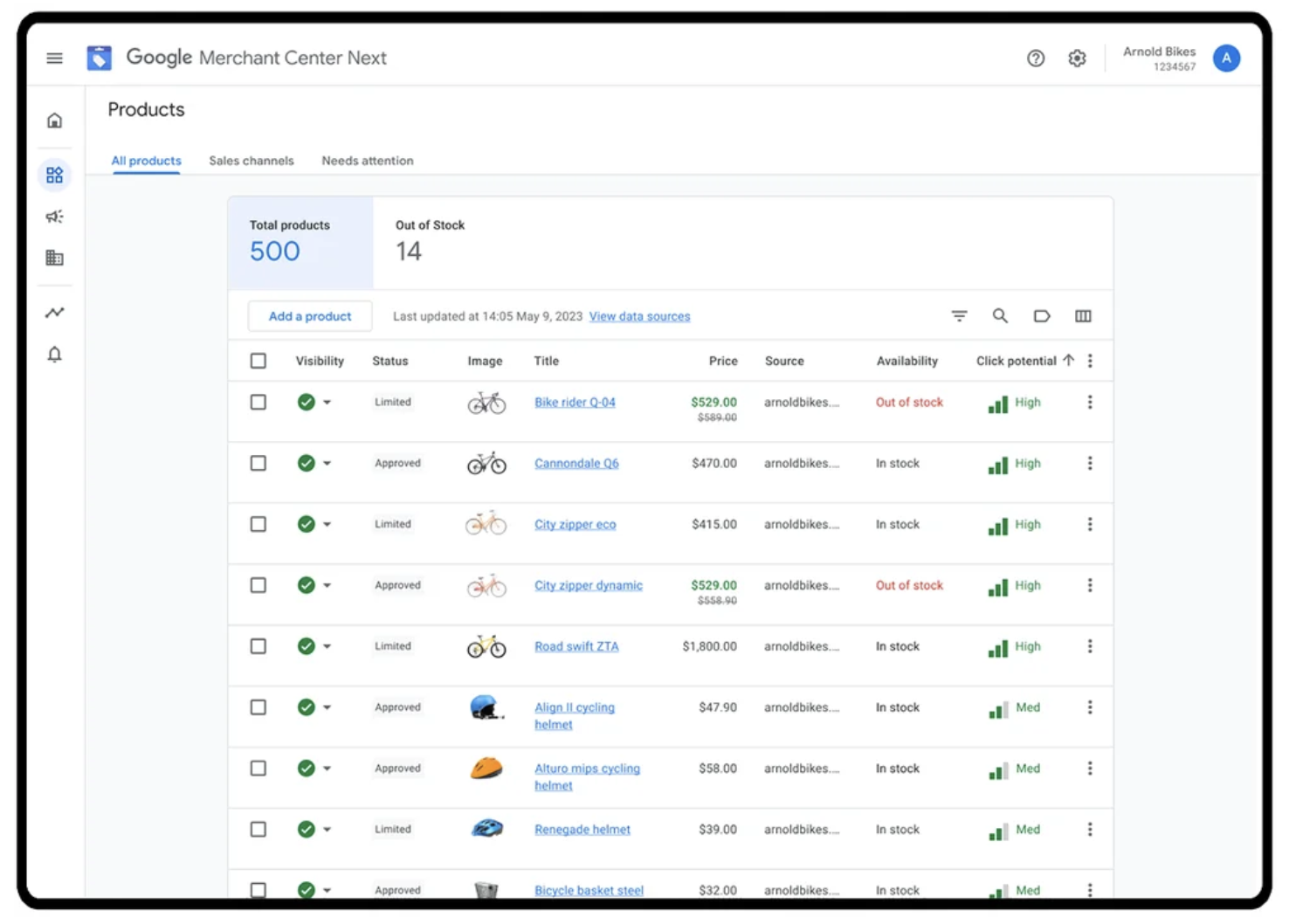The image size is (1289, 924).
Task: Select the checkbox for Bike rider Q-04
Action: 258,402
